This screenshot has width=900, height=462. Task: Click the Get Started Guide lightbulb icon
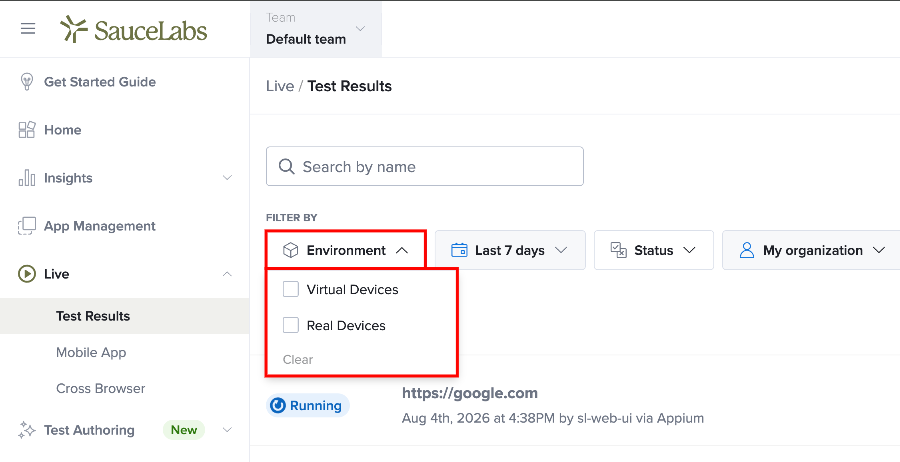26,82
